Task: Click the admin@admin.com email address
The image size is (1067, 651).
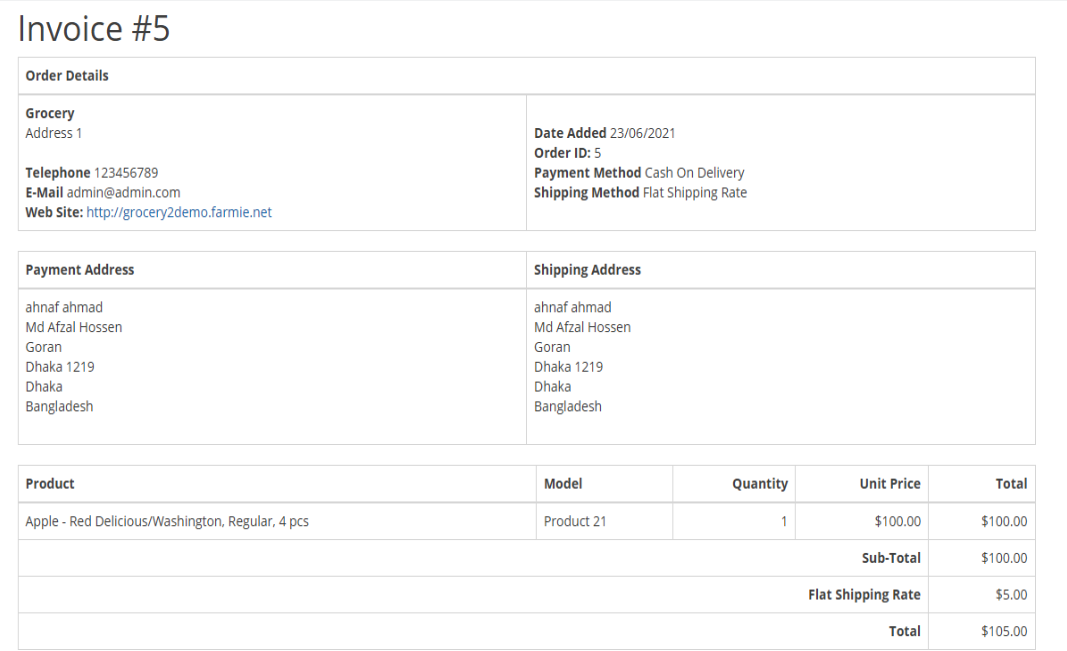Action: click(x=123, y=192)
